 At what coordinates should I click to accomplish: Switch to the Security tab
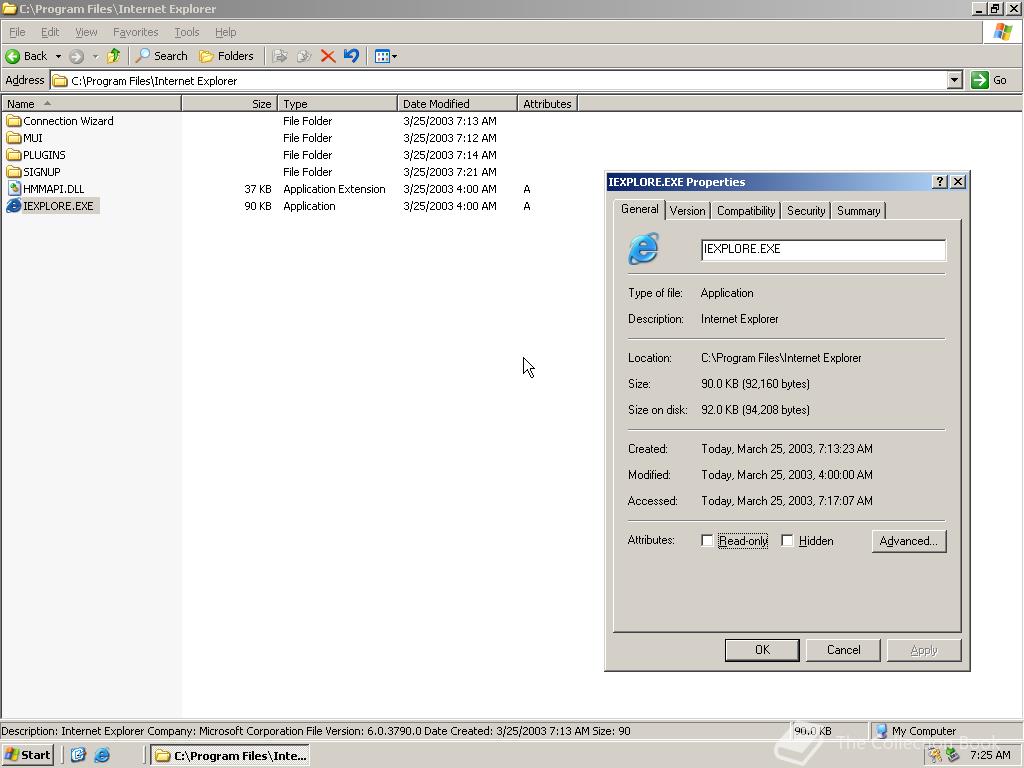pos(806,211)
